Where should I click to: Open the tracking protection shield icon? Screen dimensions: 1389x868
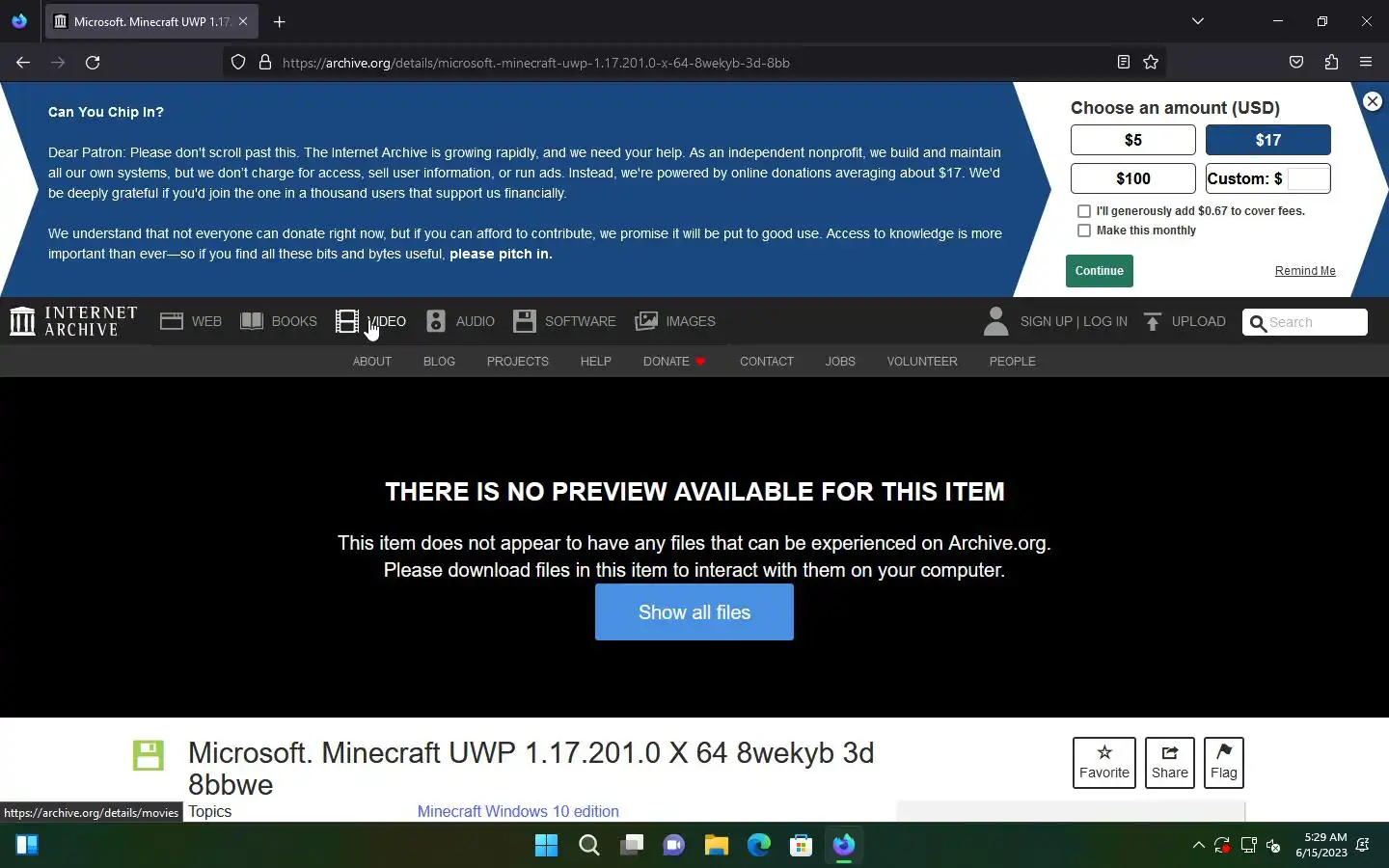coord(238,63)
